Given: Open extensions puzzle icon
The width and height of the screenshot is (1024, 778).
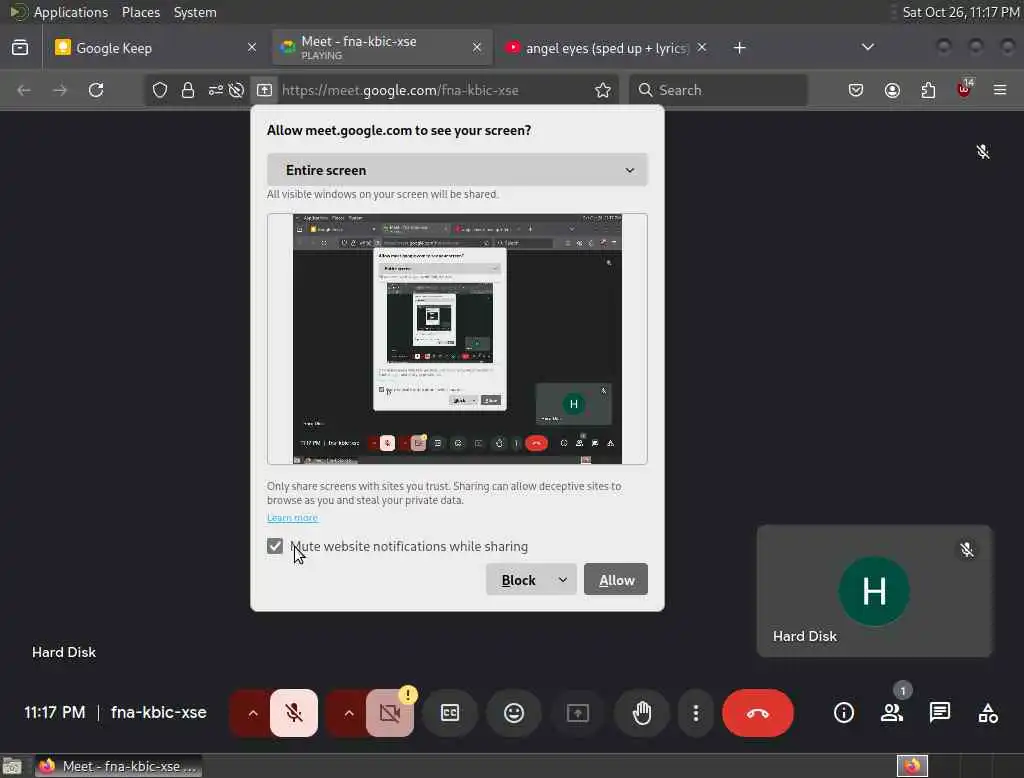Looking at the screenshot, I should tap(928, 90).
